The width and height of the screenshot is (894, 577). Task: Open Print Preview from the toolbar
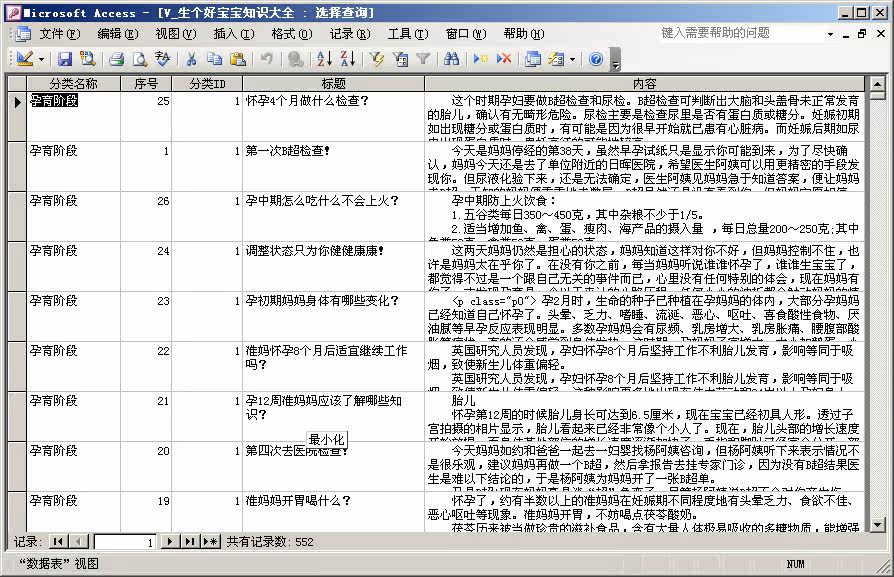tap(140, 59)
